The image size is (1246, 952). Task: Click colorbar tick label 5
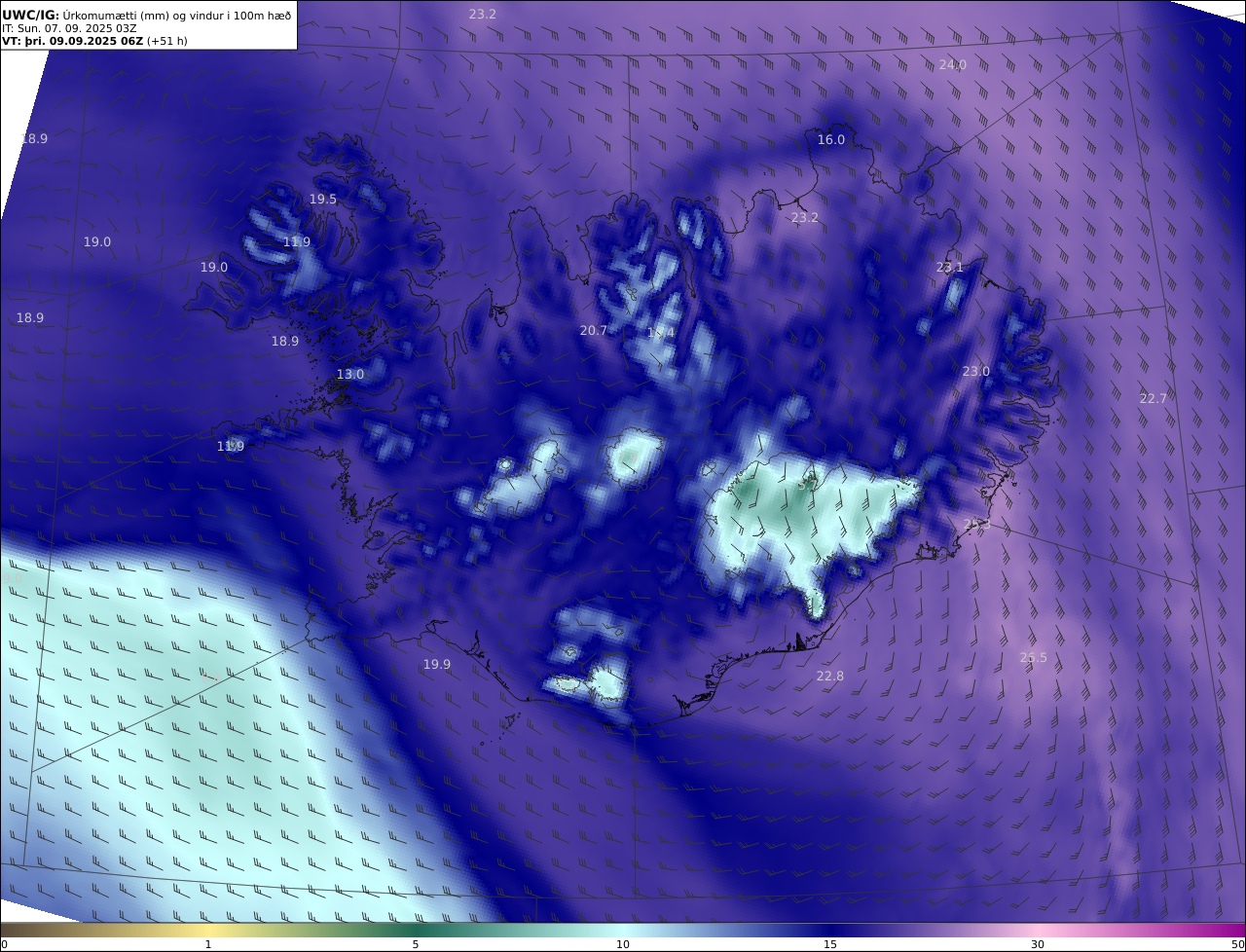coord(416,944)
